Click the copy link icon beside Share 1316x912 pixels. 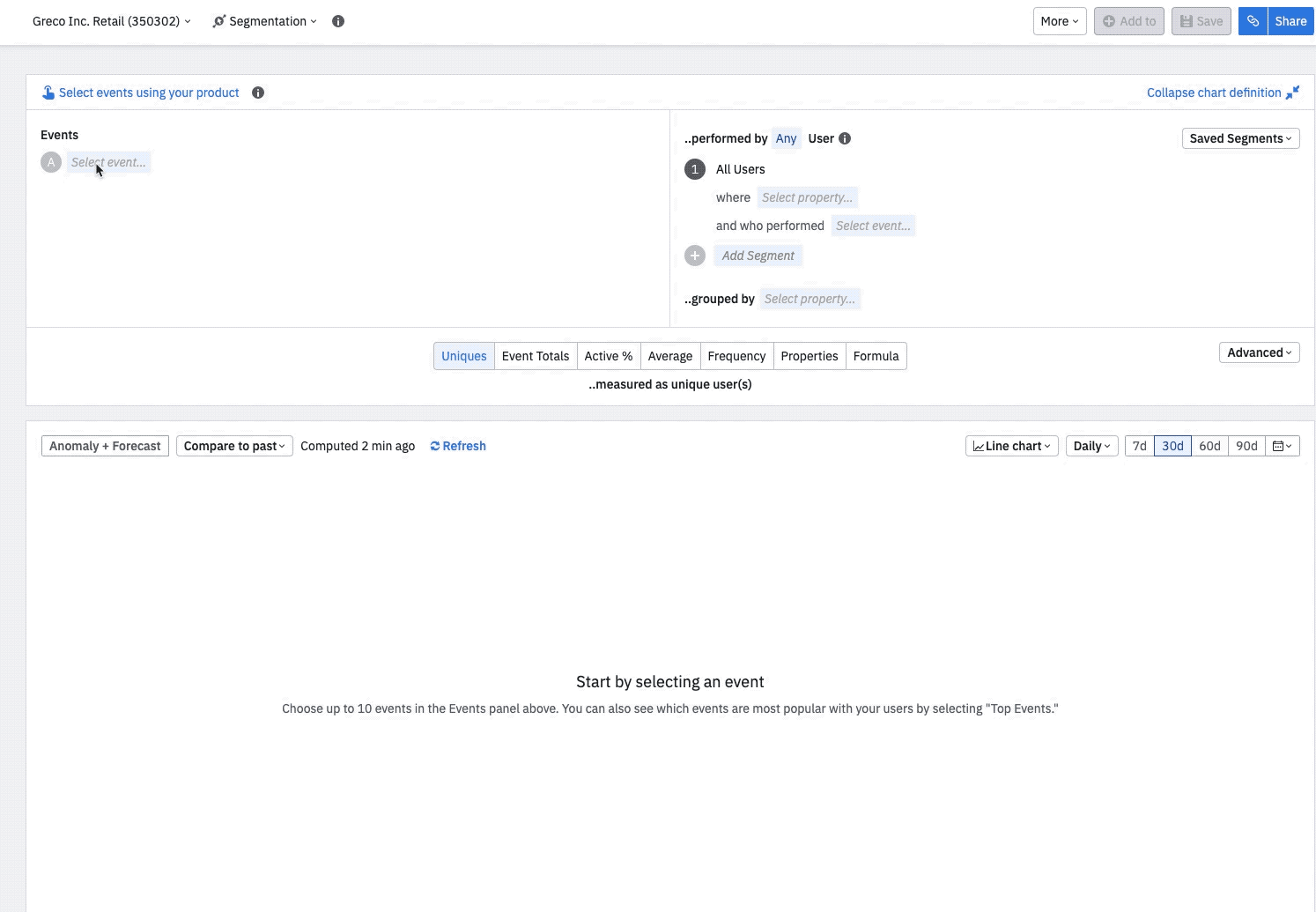tap(1253, 20)
